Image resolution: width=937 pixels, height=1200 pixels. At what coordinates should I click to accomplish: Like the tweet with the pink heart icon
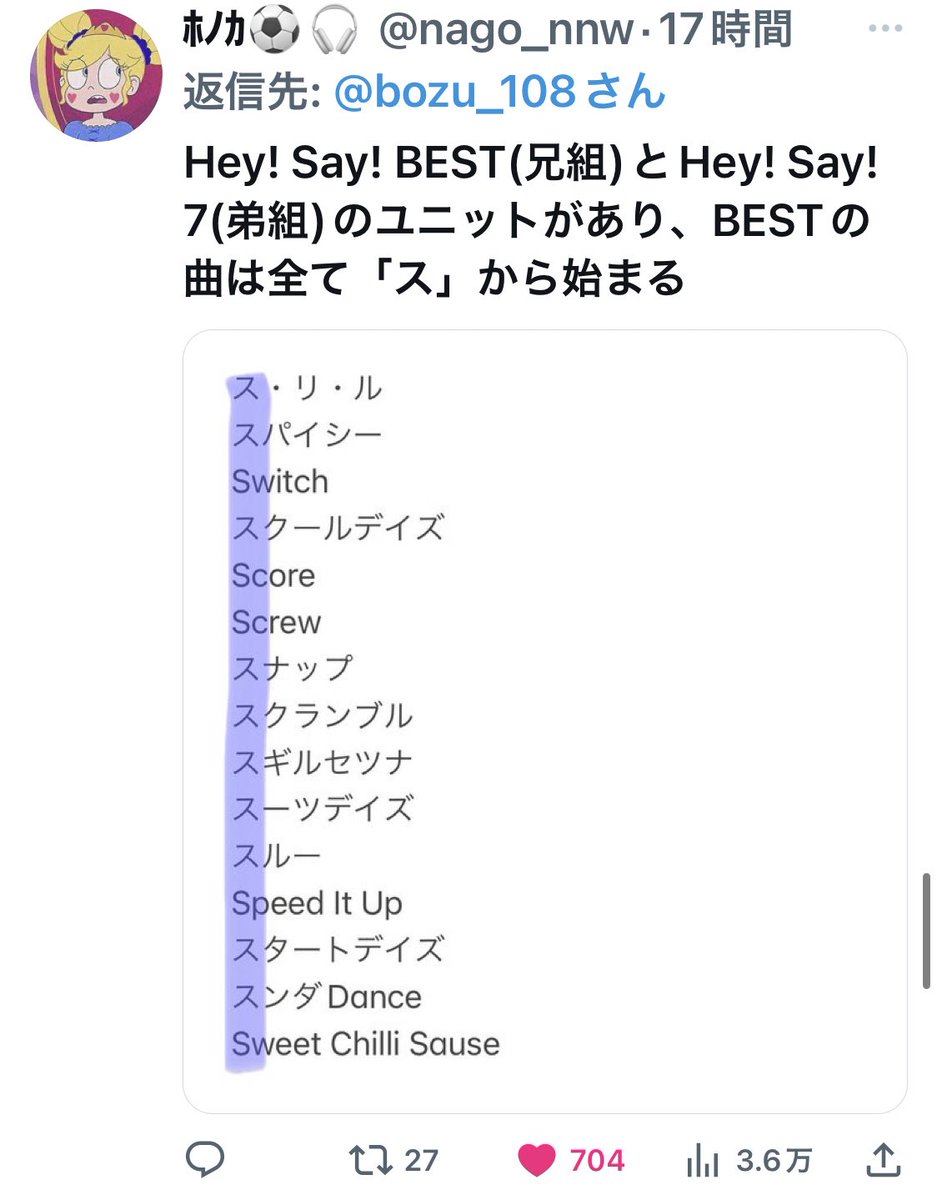(x=537, y=1160)
